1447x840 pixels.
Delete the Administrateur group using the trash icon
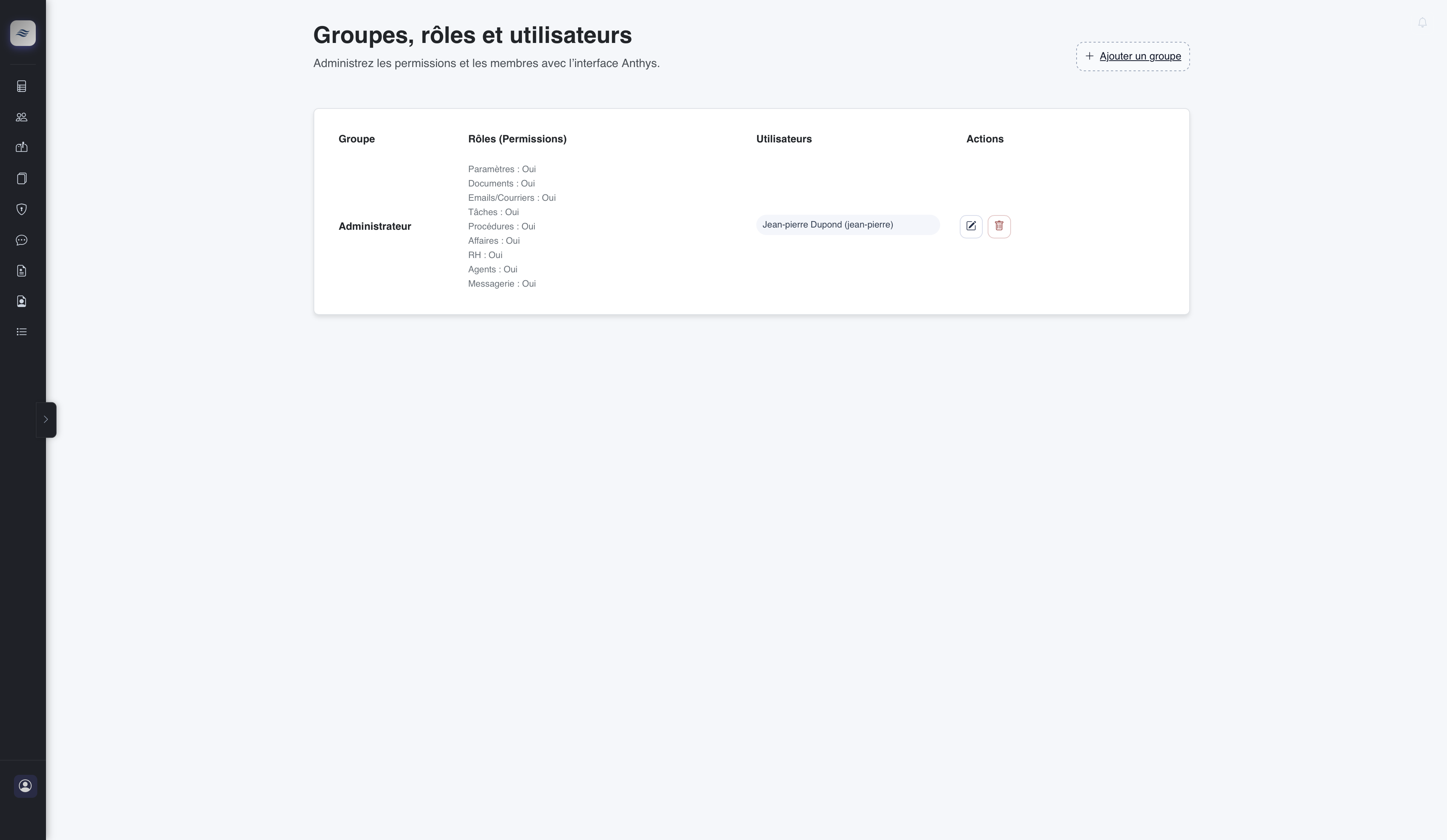click(999, 226)
